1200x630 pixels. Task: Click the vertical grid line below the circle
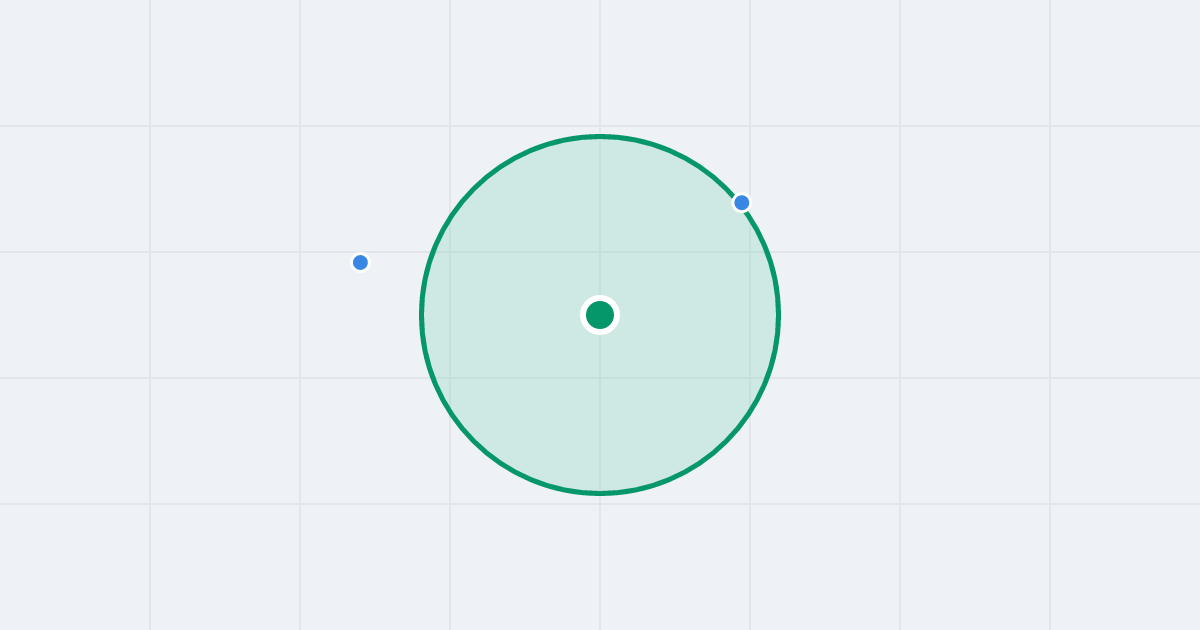[600, 562]
